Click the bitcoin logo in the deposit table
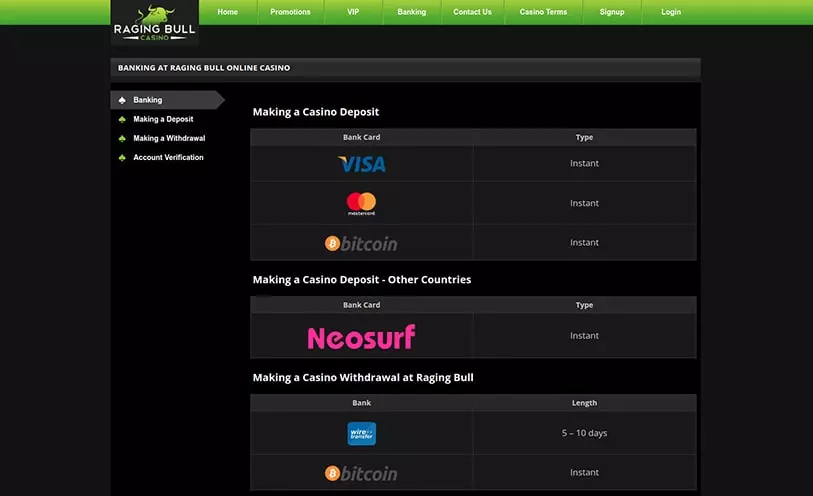 coord(361,243)
